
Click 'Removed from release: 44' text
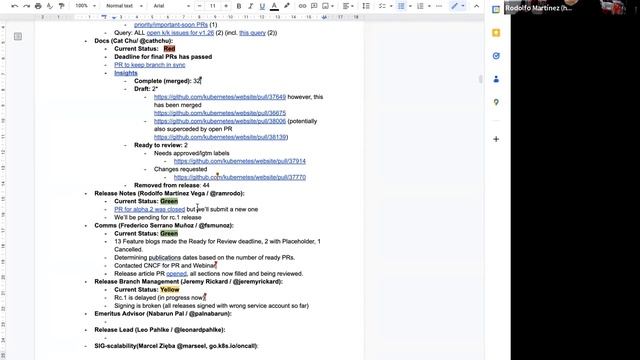[x=172, y=185]
